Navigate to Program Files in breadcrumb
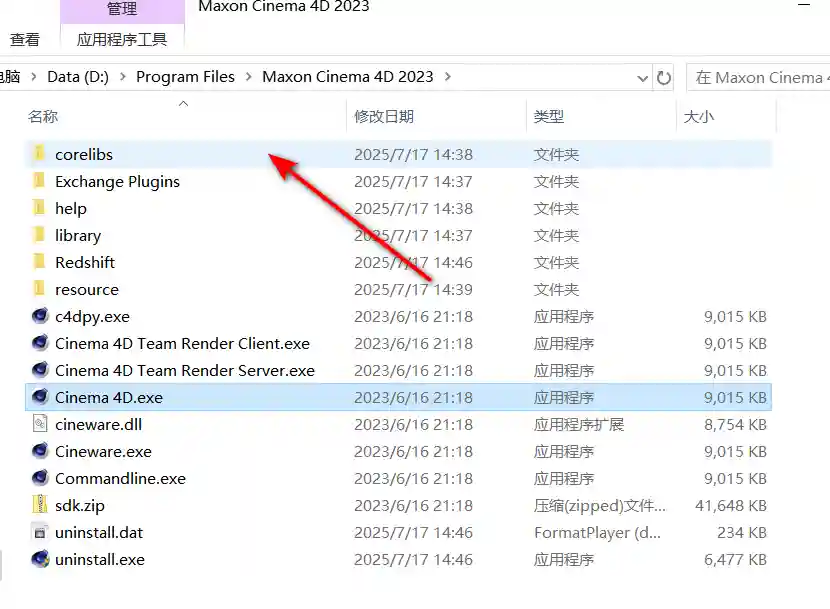830x609 pixels. point(185,77)
